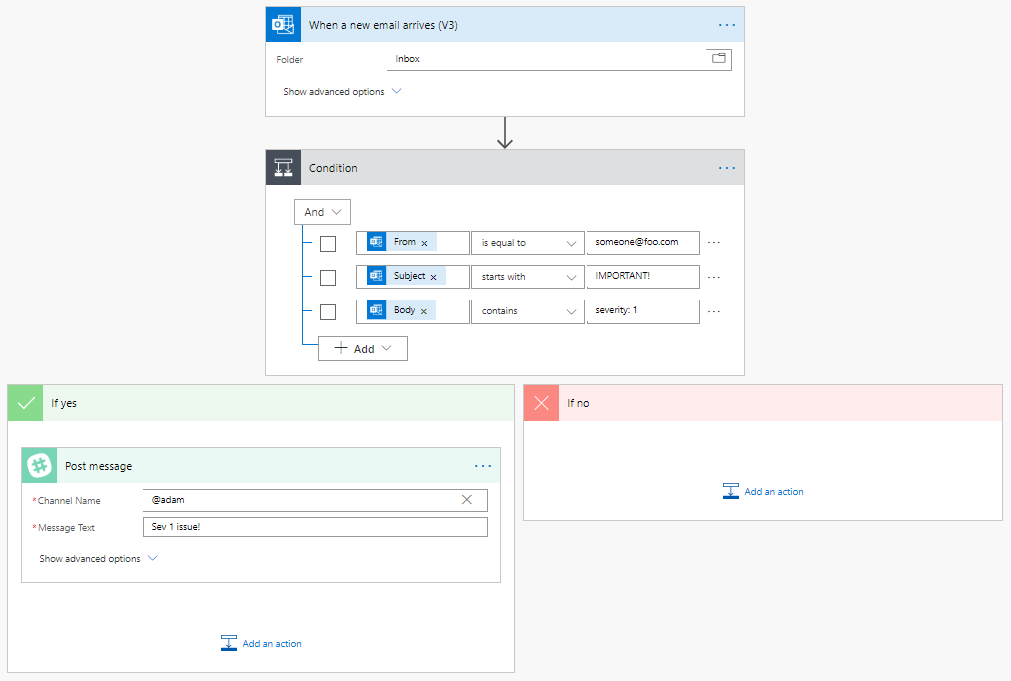Click Add button to add condition row
Image resolution: width=1011 pixels, height=681 pixels.
[x=362, y=348]
